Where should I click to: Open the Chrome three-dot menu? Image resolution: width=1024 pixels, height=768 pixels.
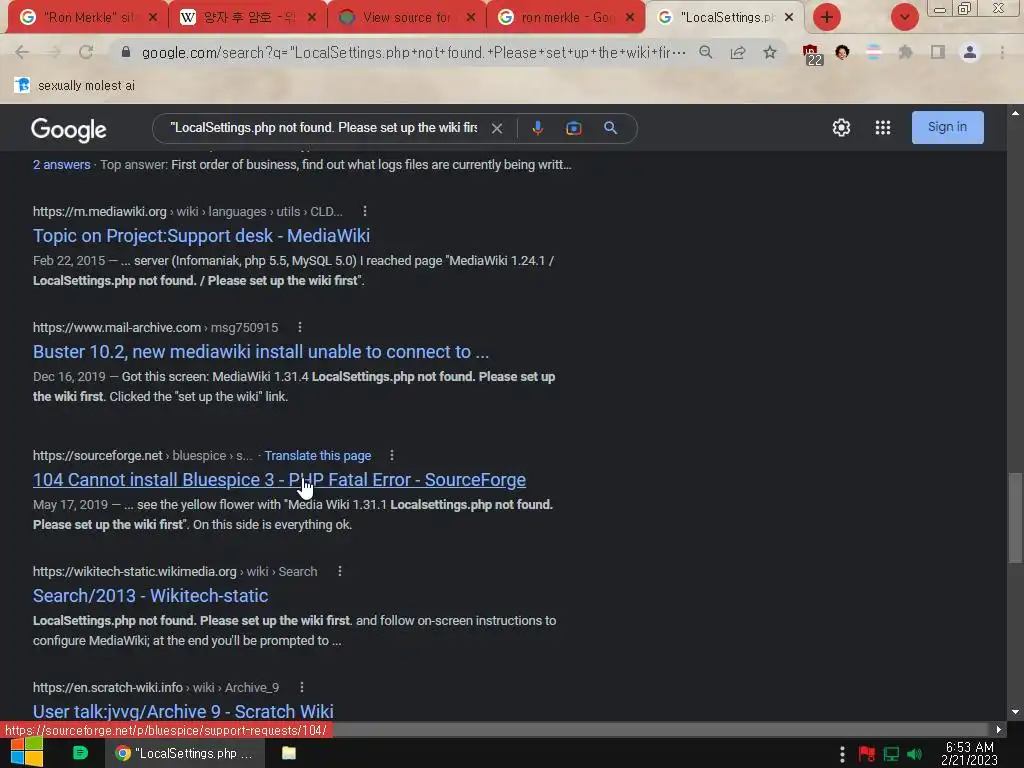(1002, 52)
